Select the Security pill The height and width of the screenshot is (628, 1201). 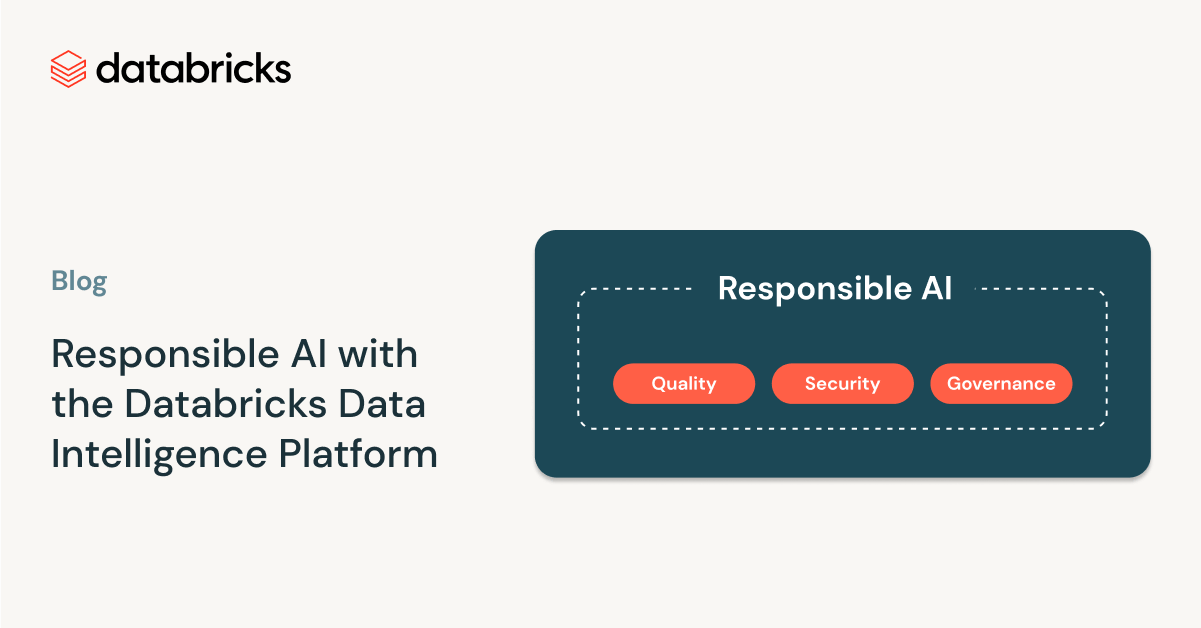pyautogui.click(x=842, y=383)
